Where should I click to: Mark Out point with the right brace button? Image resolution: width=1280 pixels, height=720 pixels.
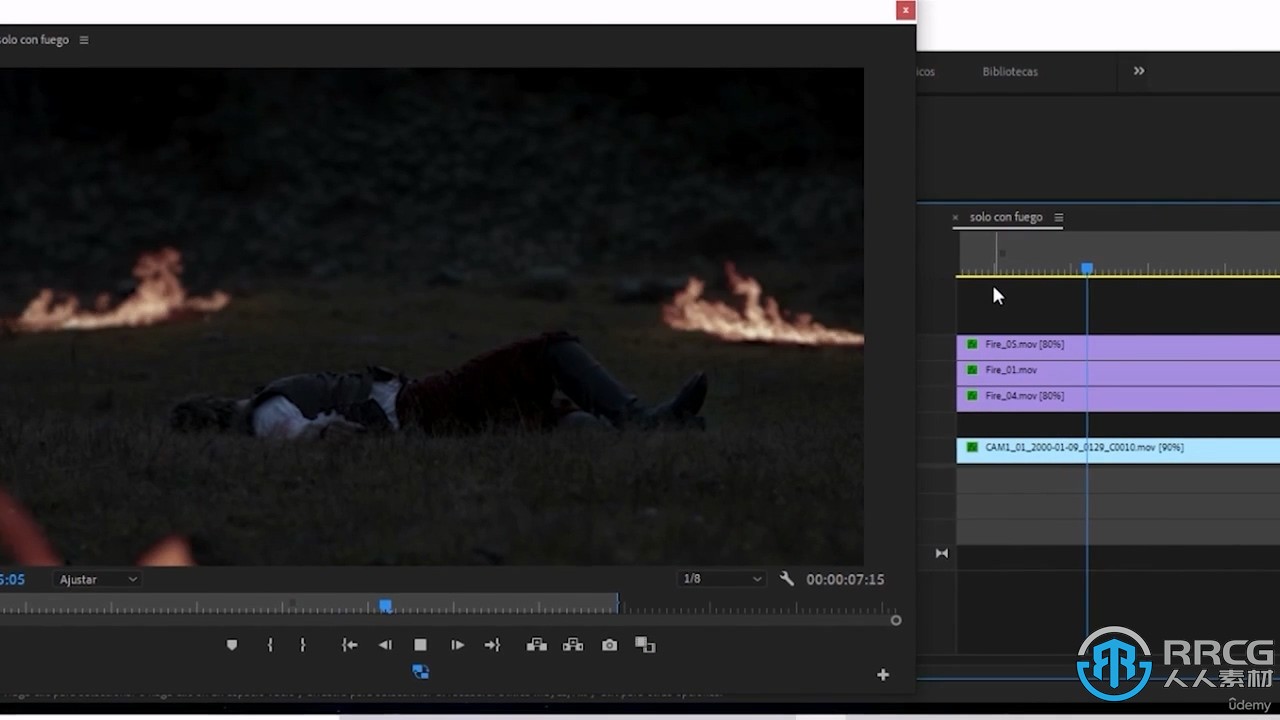tap(303, 645)
